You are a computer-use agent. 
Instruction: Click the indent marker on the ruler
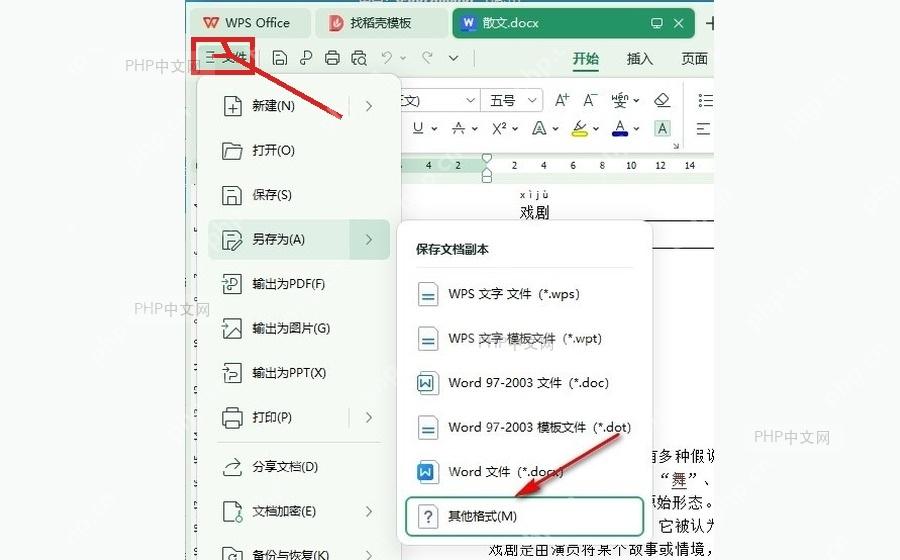[x=487, y=168]
